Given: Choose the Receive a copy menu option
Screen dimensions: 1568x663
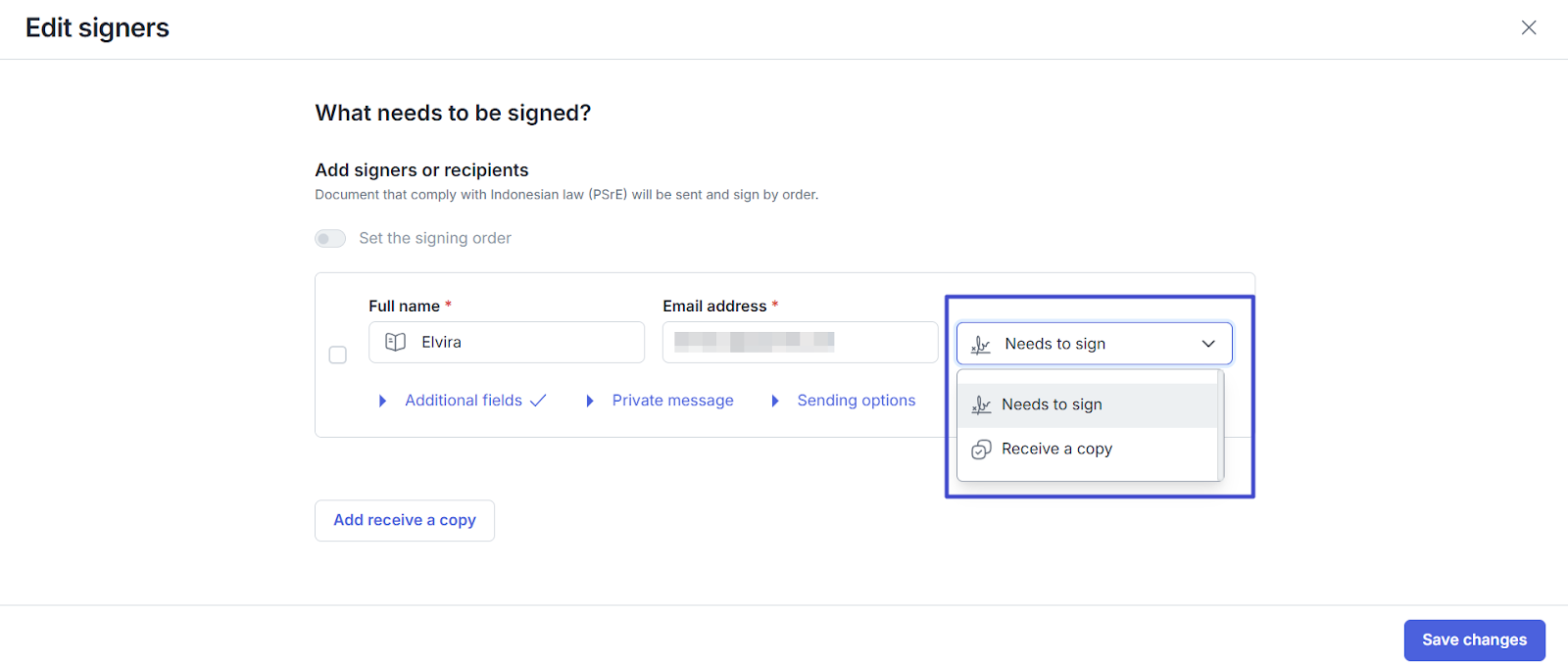Looking at the screenshot, I should click(x=1056, y=450).
